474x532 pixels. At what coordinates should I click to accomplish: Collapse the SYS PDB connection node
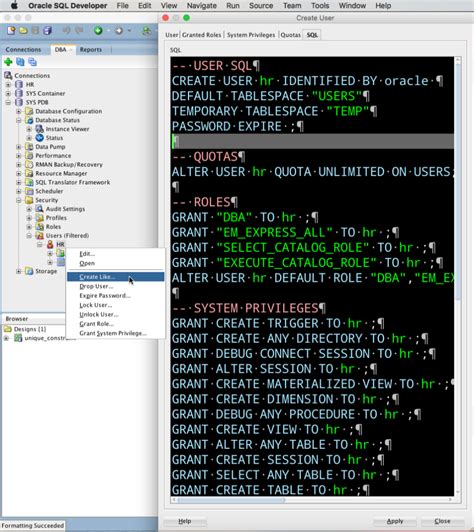point(8,102)
